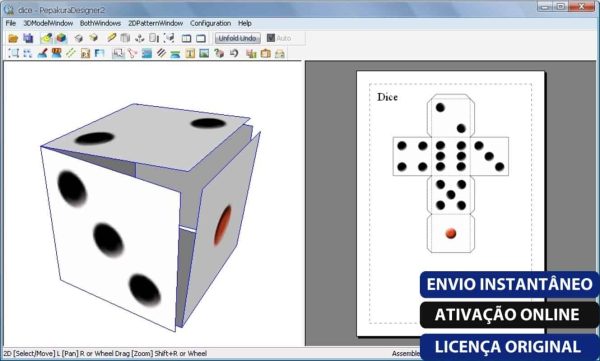This screenshot has height=361, width=600.
Task: Show one window with the single-pane icon
Action: click(201, 38)
